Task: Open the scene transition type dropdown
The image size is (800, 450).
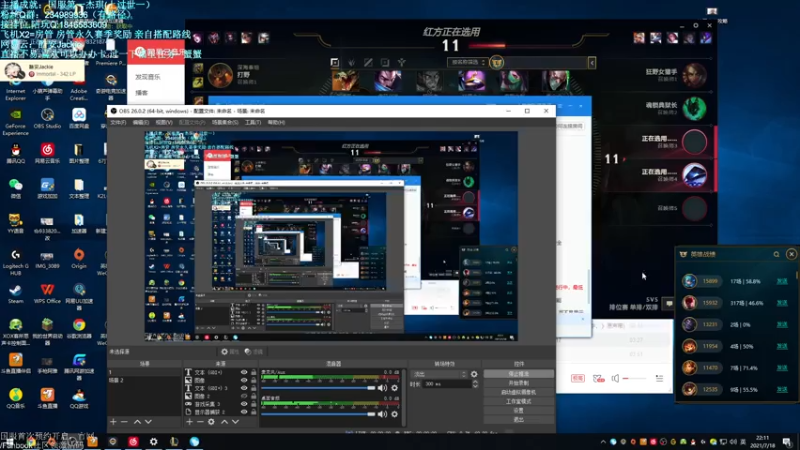Action: [440, 374]
